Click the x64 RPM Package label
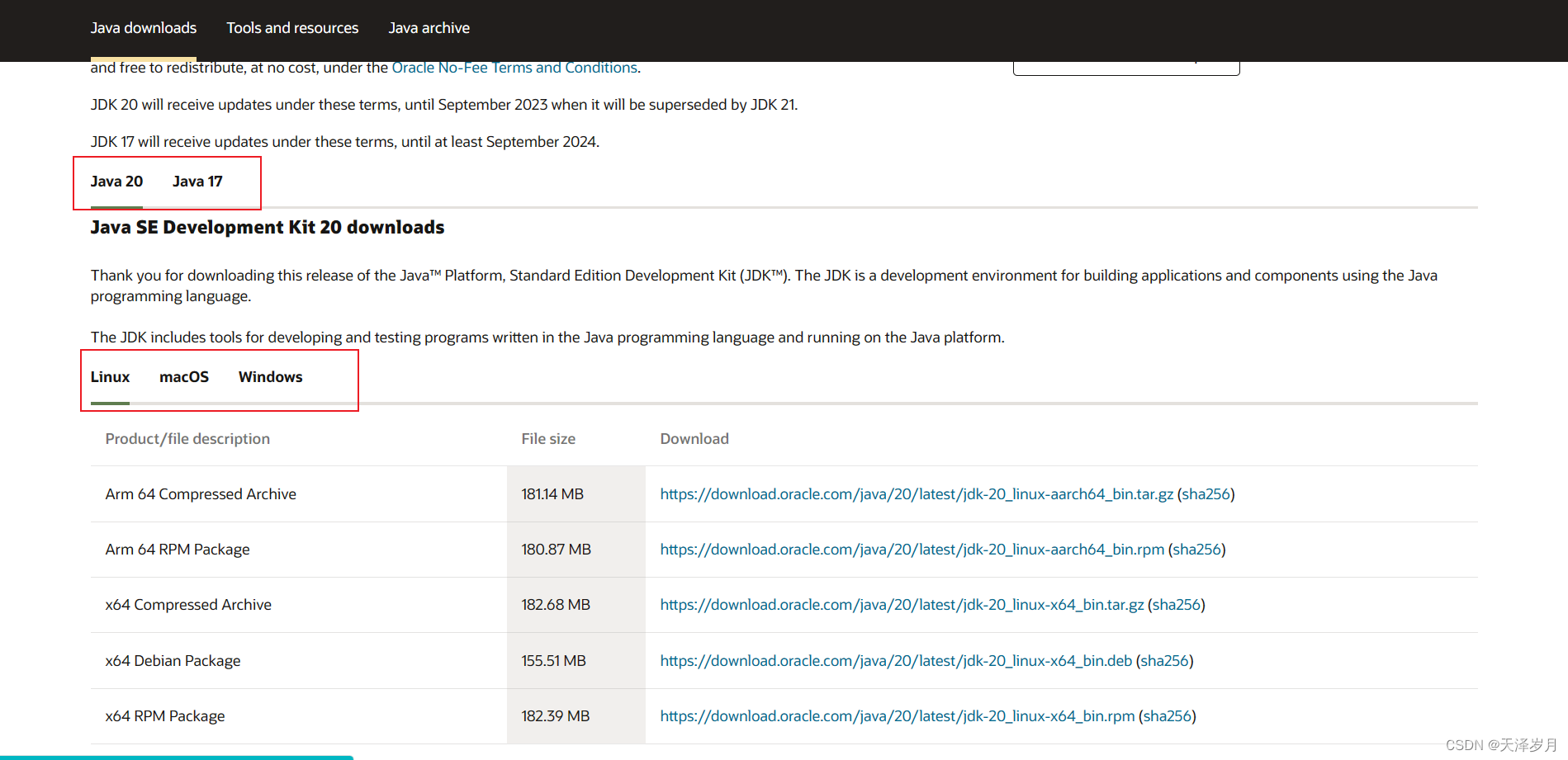 pyautogui.click(x=165, y=716)
